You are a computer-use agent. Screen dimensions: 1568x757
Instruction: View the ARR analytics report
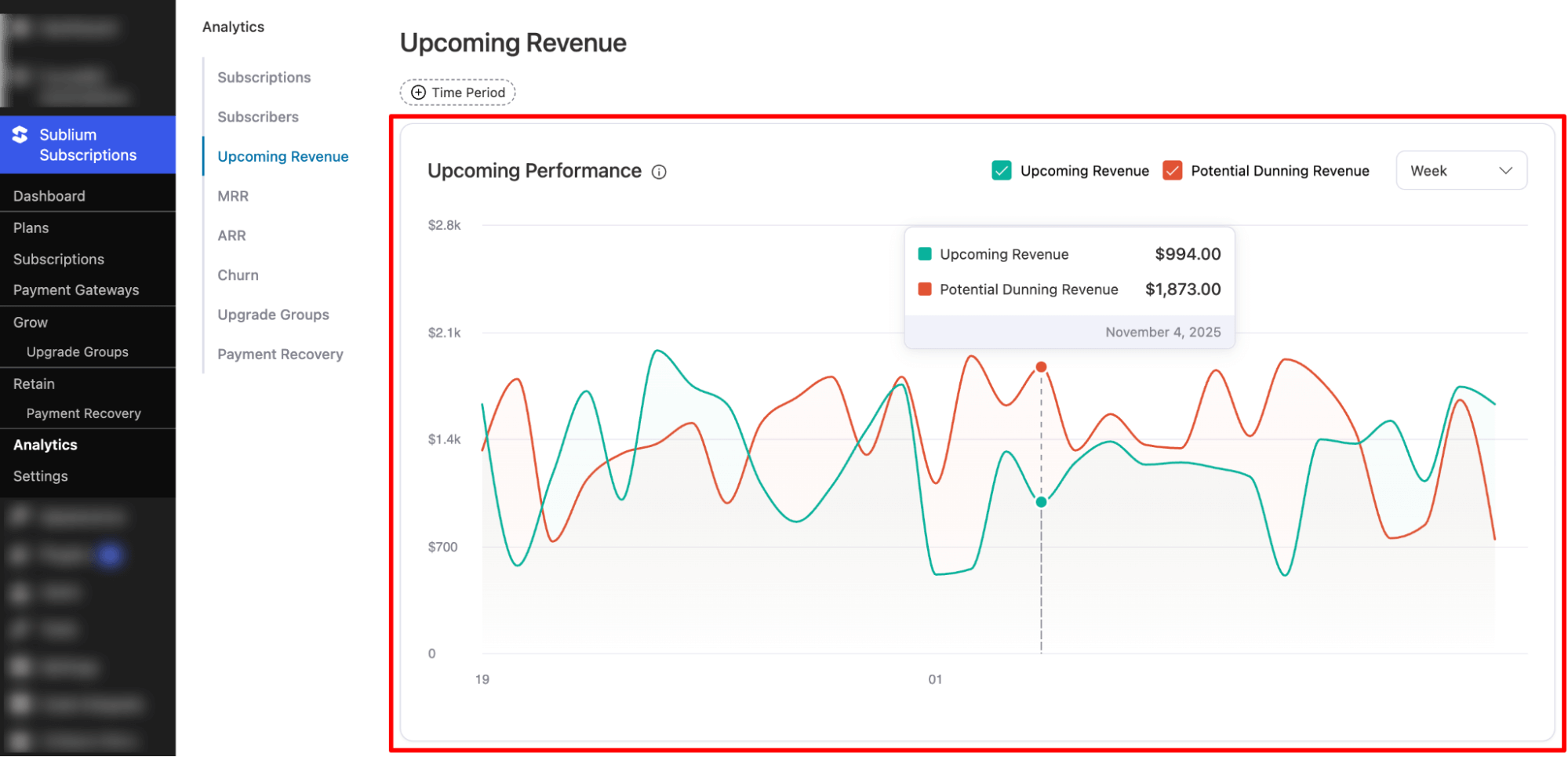[x=231, y=235]
